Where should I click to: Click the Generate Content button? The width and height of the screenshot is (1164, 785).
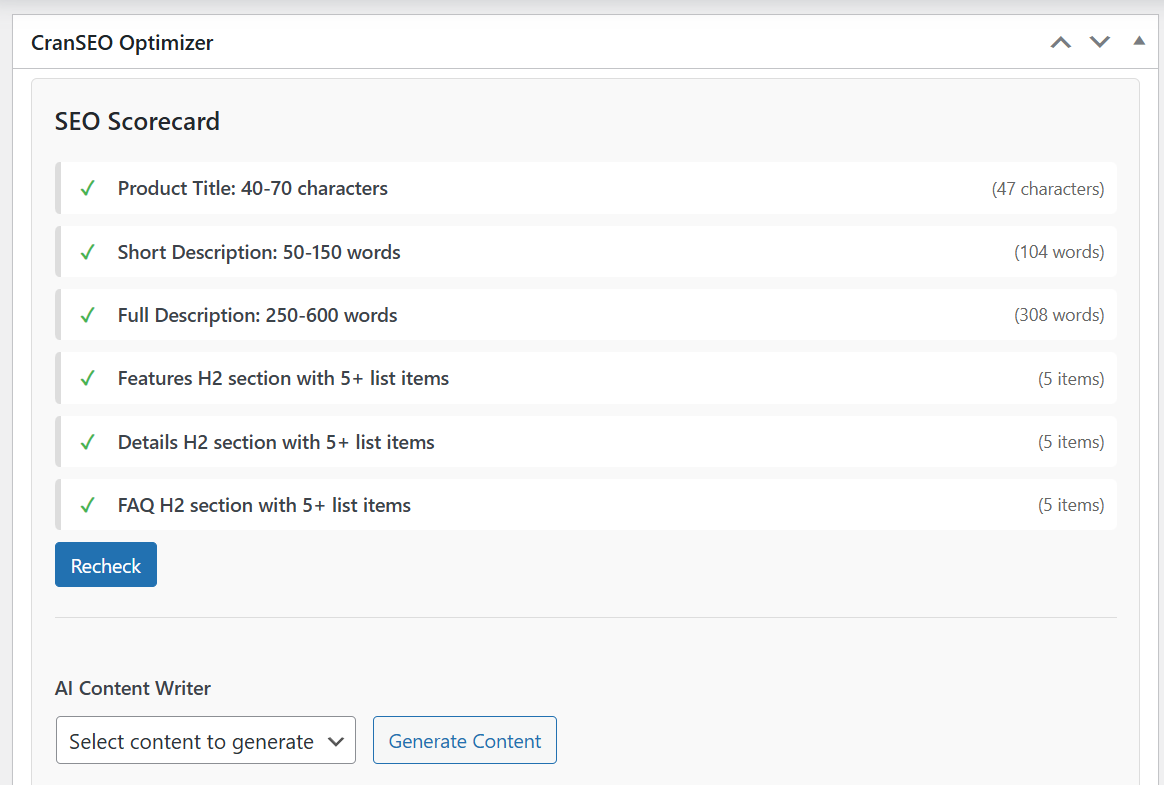point(464,741)
